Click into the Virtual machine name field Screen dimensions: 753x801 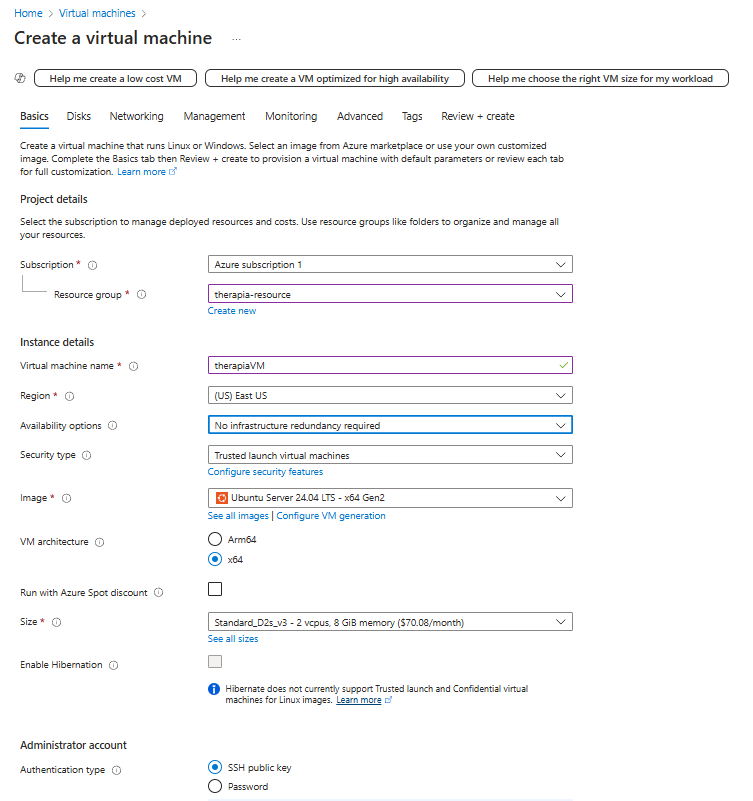pyautogui.click(x=390, y=365)
